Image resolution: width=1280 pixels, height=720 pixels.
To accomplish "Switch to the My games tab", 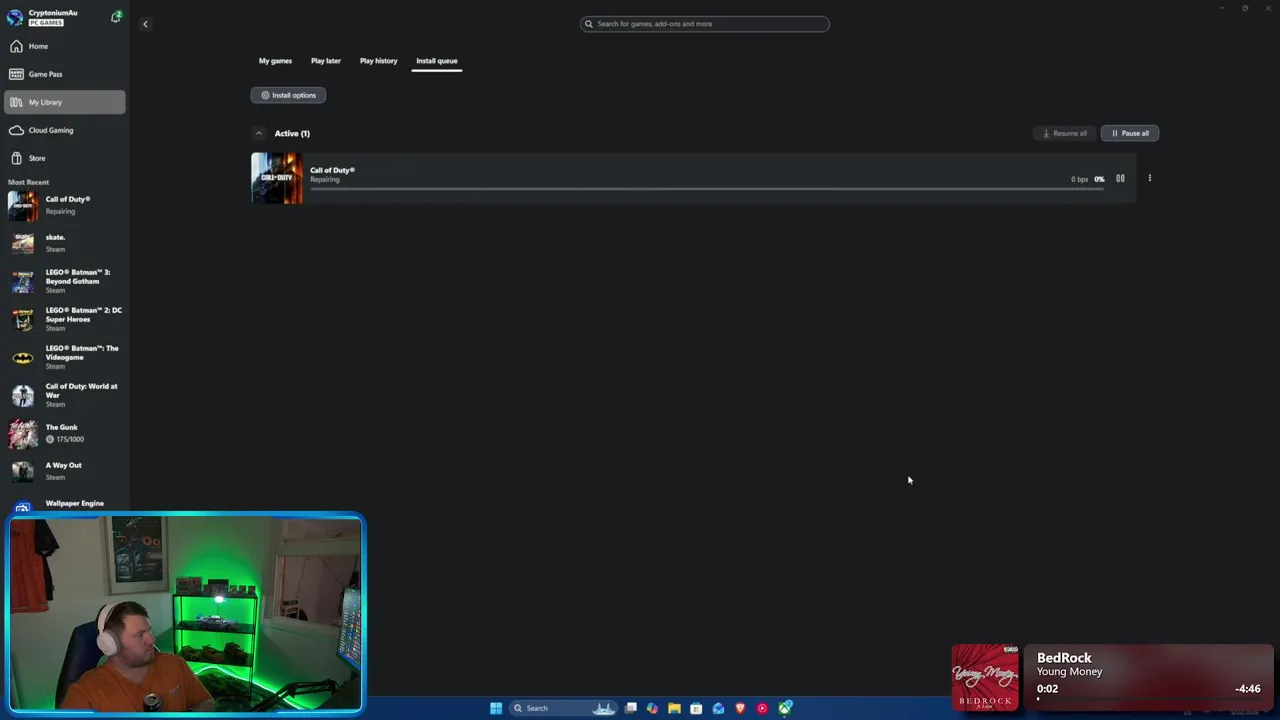I will pos(275,61).
